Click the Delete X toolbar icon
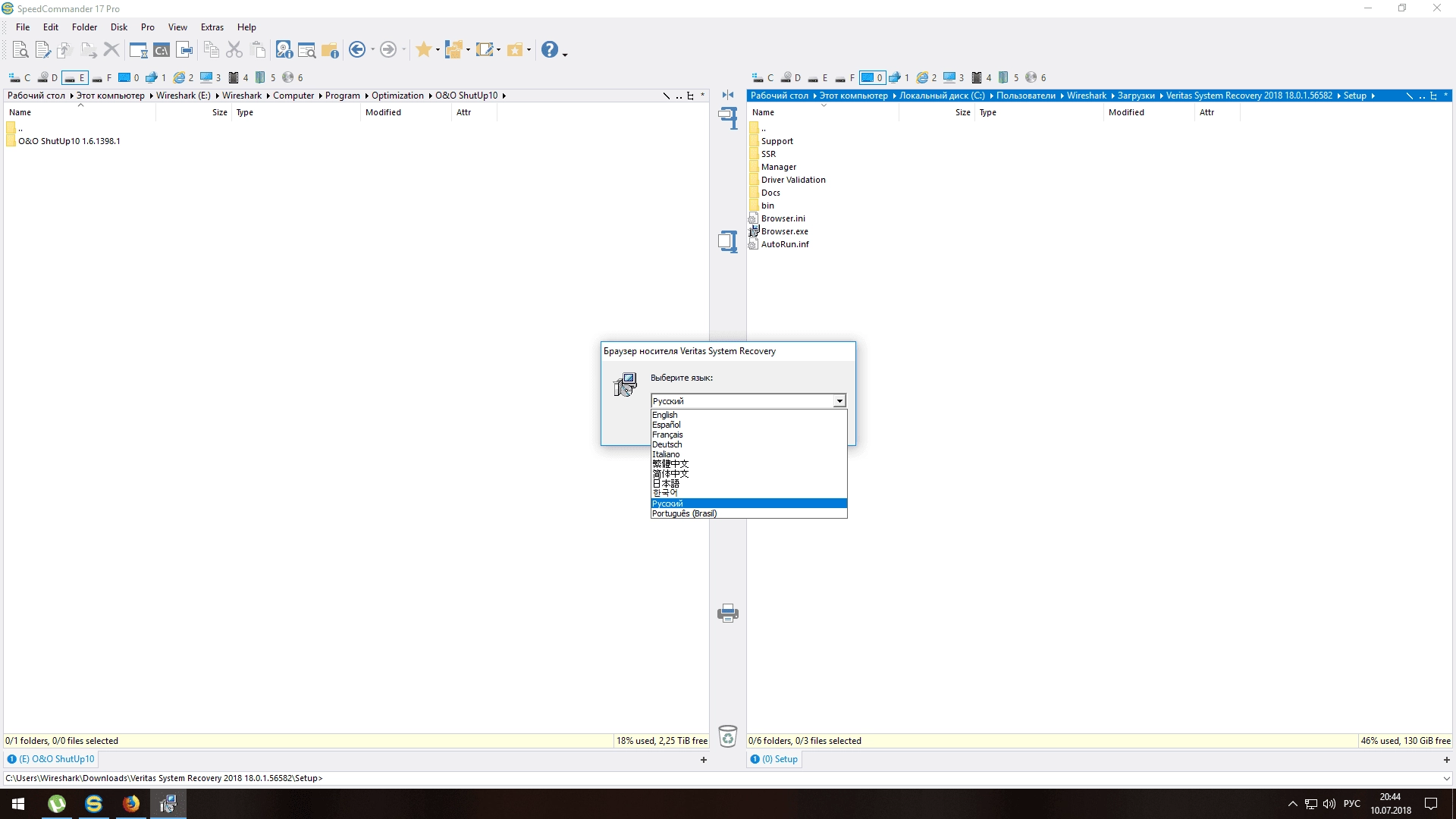 [x=111, y=50]
